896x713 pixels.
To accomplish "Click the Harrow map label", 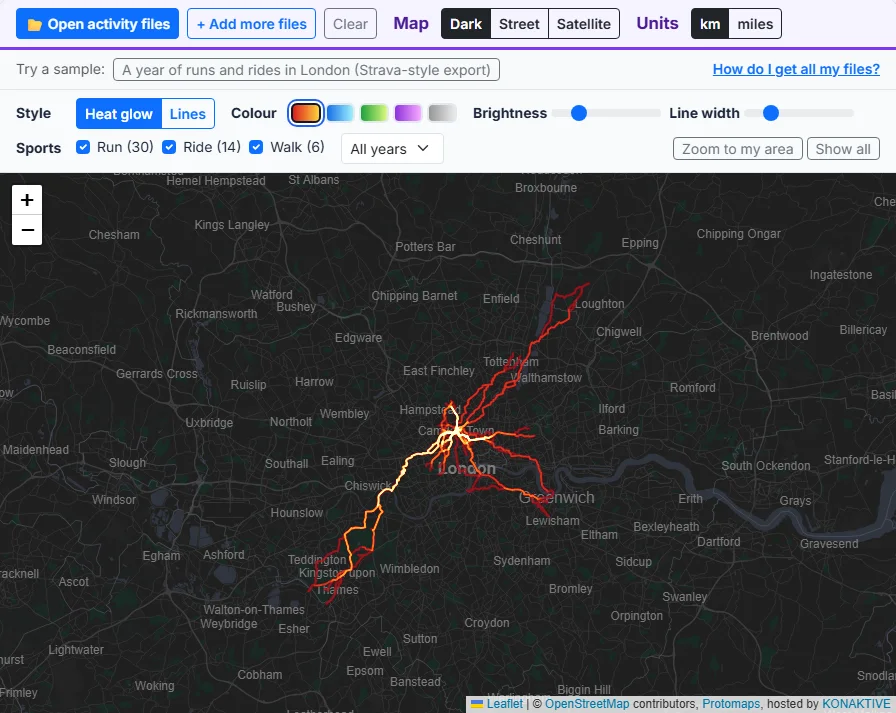I will 314,382.
